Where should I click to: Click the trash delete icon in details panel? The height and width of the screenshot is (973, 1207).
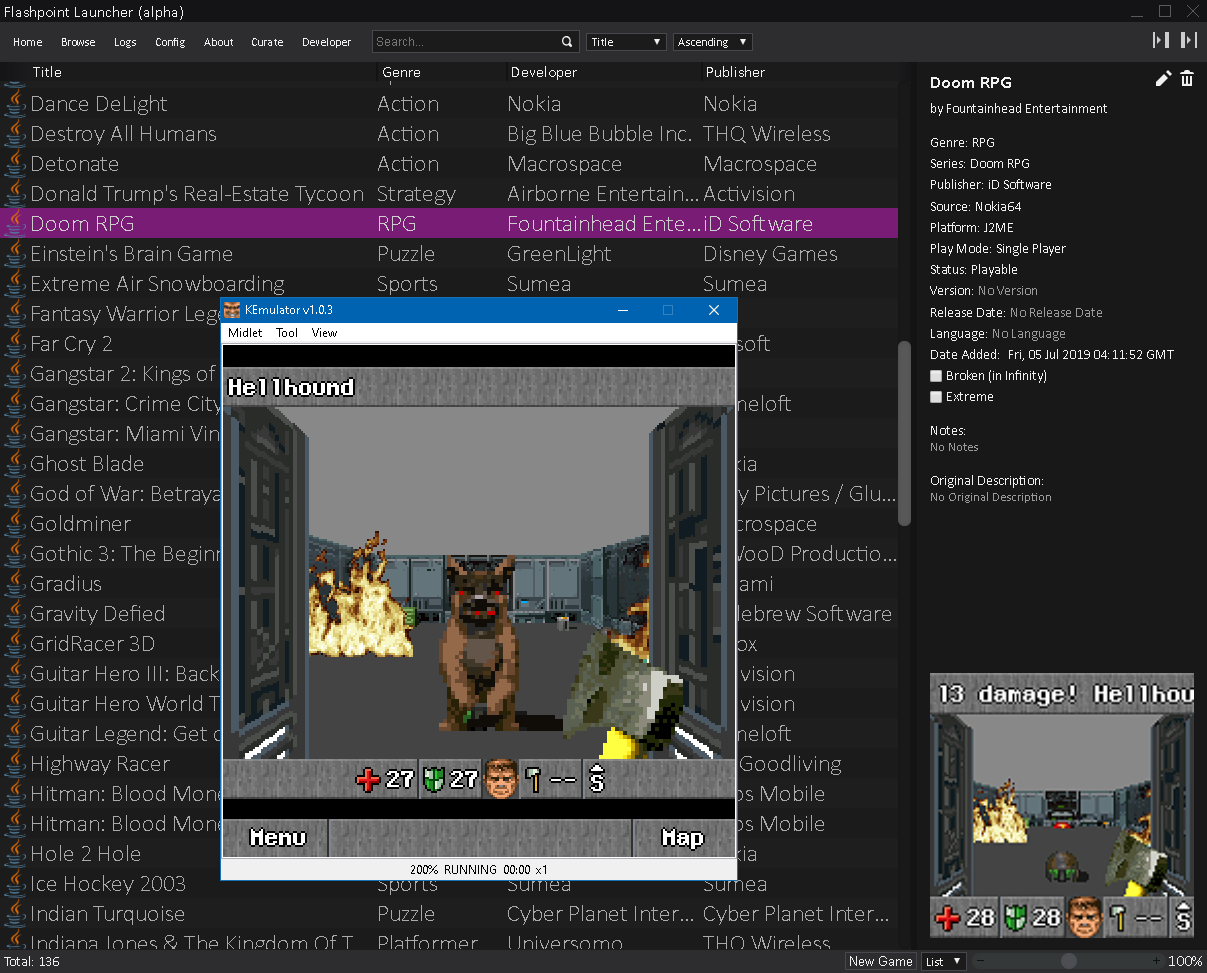tap(1187, 79)
